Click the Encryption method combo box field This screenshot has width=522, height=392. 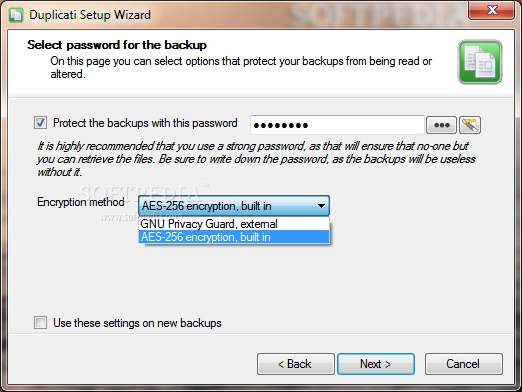click(x=234, y=206)
